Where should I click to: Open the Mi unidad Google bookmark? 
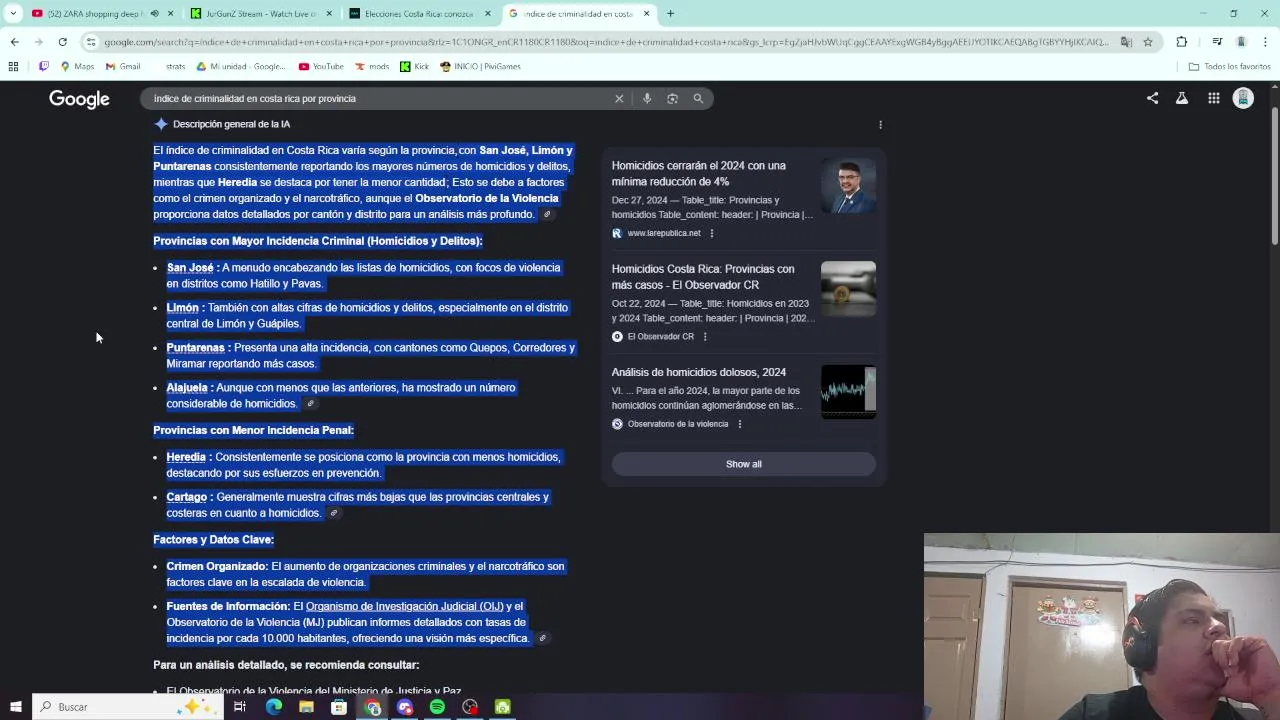(x=241, y=66)
